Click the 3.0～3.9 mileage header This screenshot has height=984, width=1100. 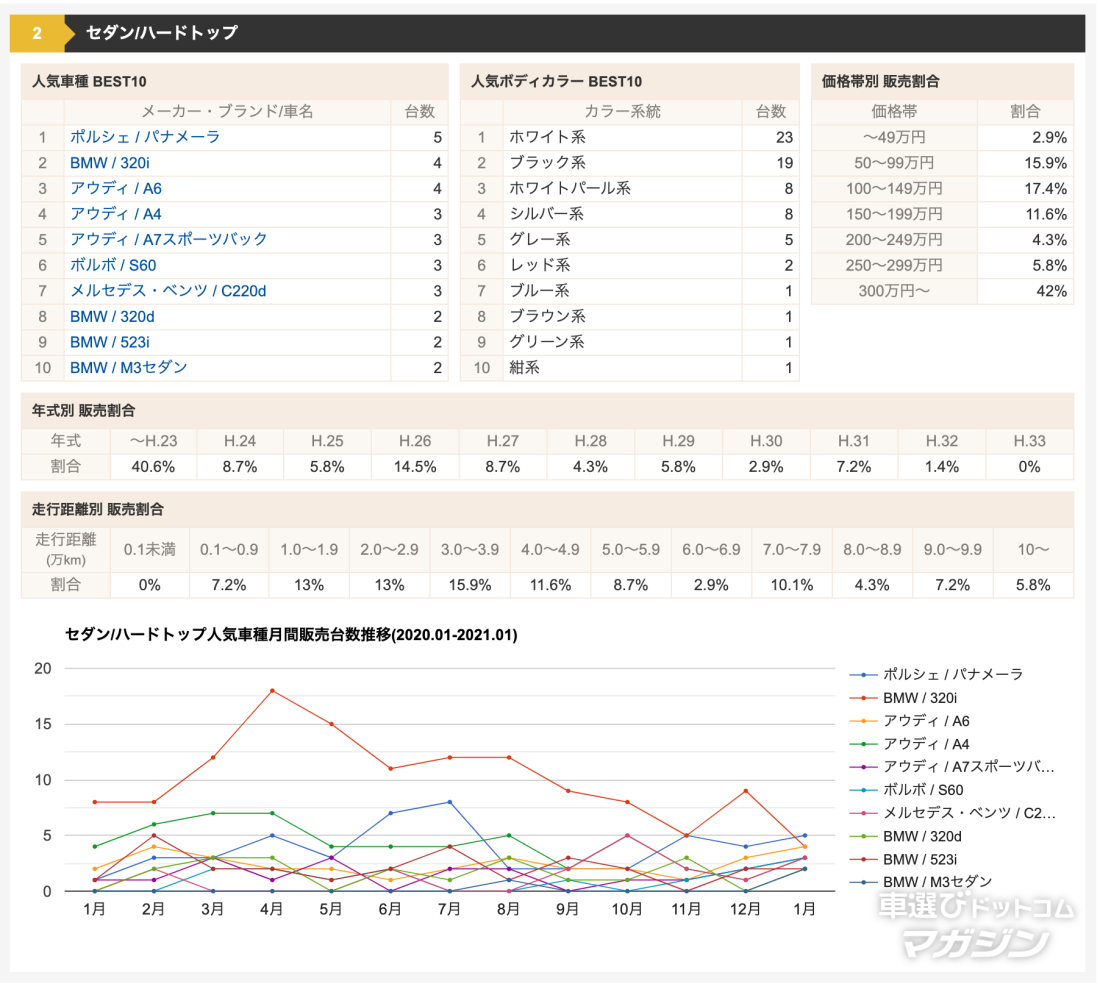coord(470,549)
